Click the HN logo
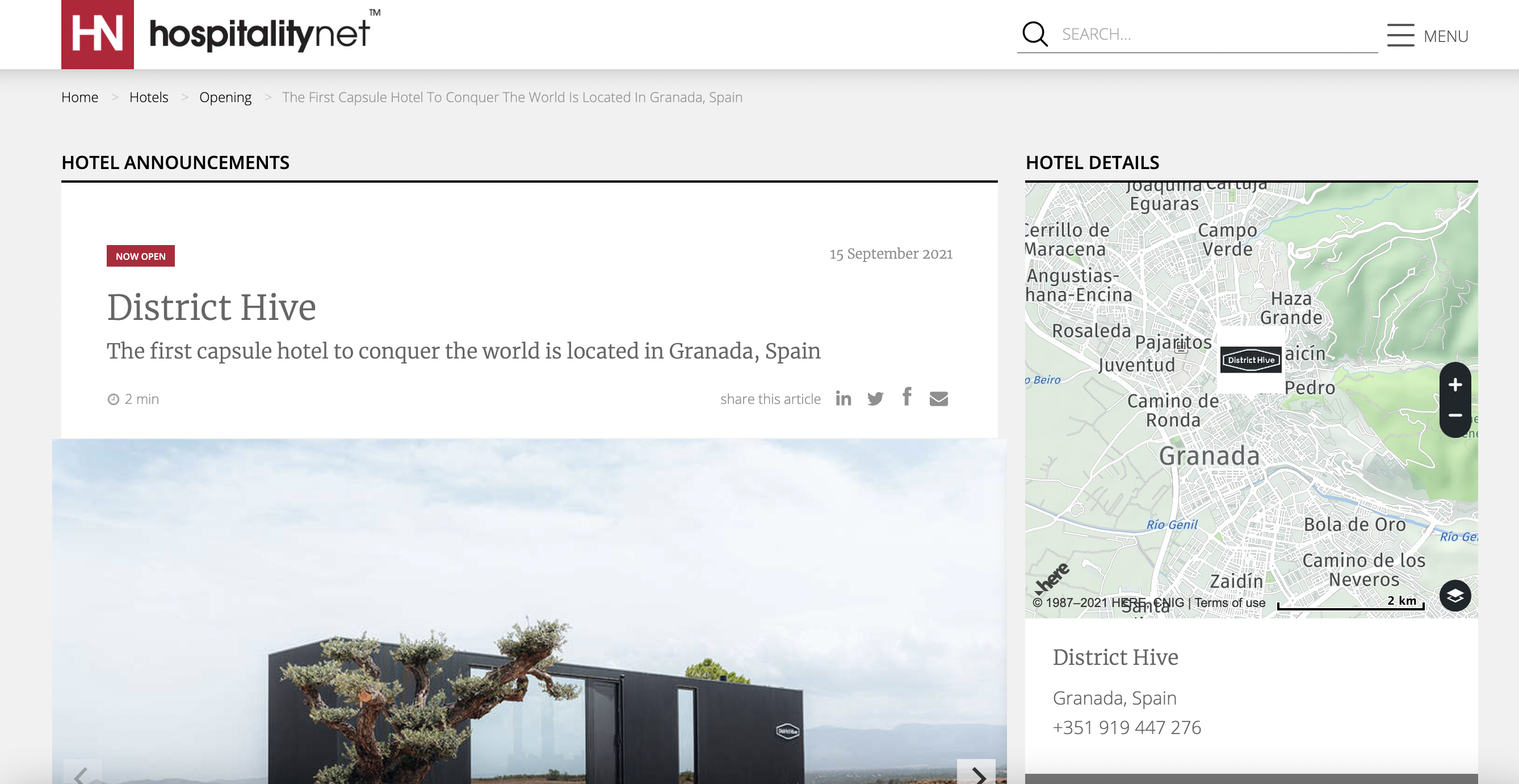This screenshot has height=784, width=1519. click(97, 34)
